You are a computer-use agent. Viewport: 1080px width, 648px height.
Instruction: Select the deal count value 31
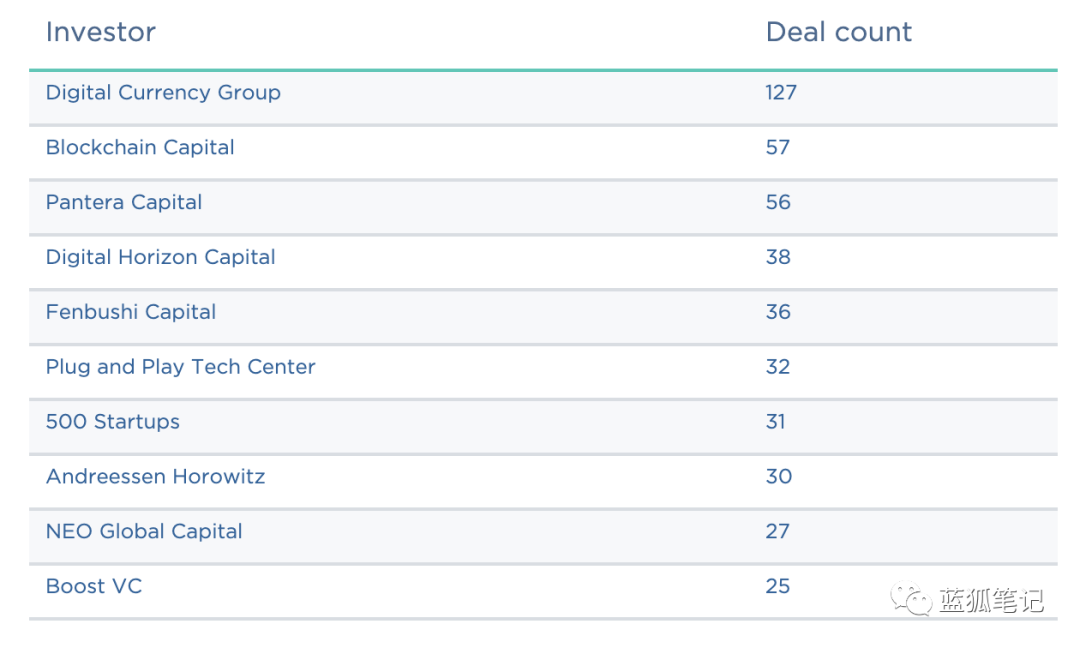(775, 422)
